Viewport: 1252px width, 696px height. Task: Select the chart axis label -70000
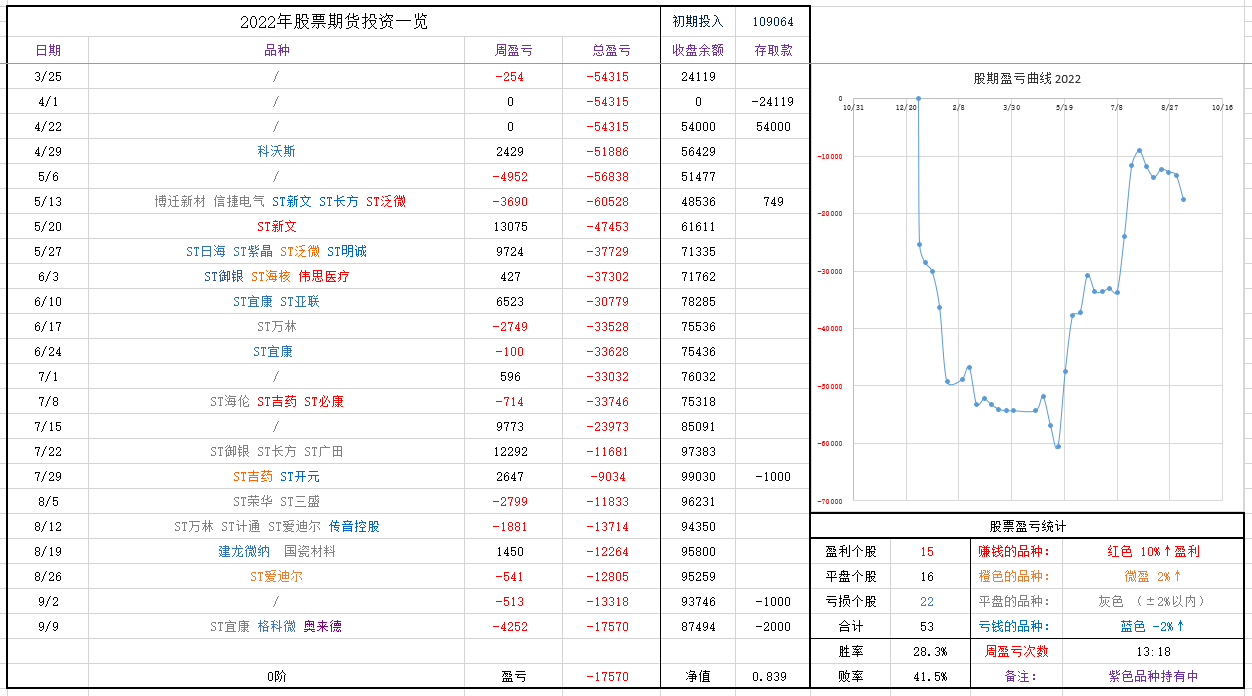[830, 501]
